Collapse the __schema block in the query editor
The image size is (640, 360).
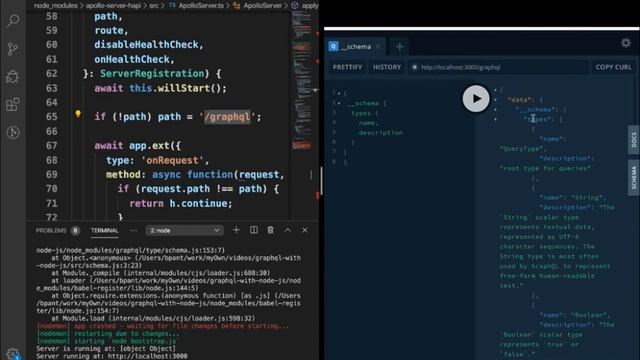[x=339, y=103]
